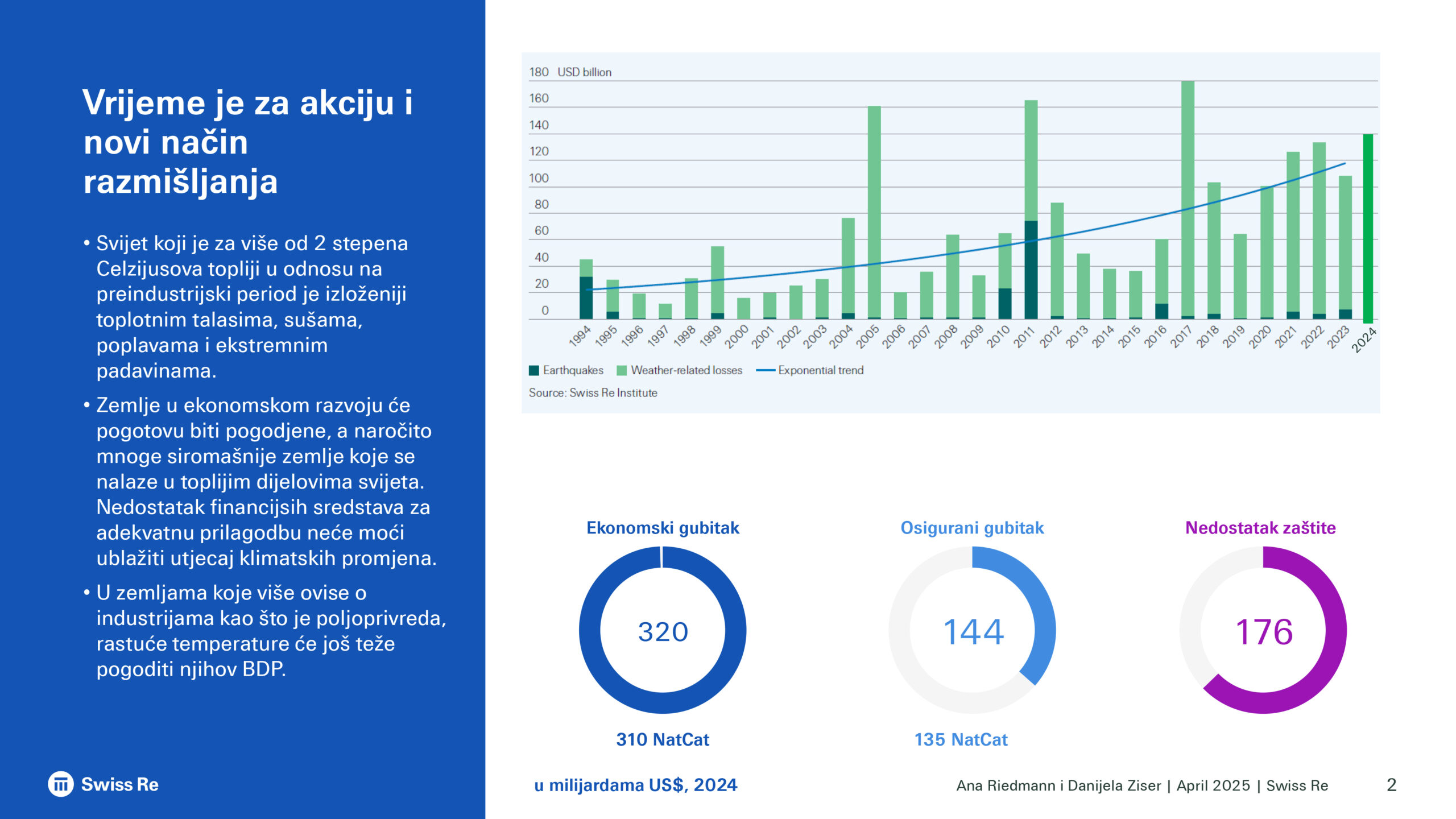The height and width of the screenshot is (819, 1456).
Task: Click the slide page number 2
Action: [x=1391, y=785]
